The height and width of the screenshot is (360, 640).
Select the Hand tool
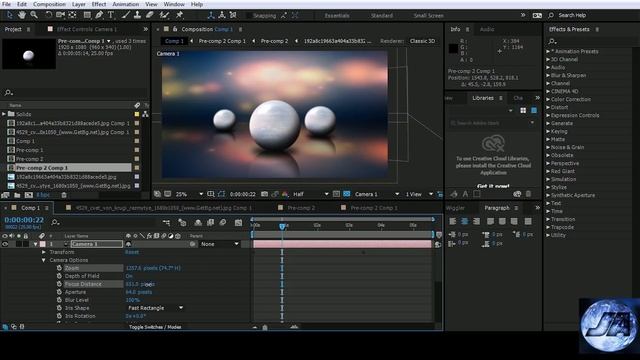pyautogui.click(x=22, y=15)
